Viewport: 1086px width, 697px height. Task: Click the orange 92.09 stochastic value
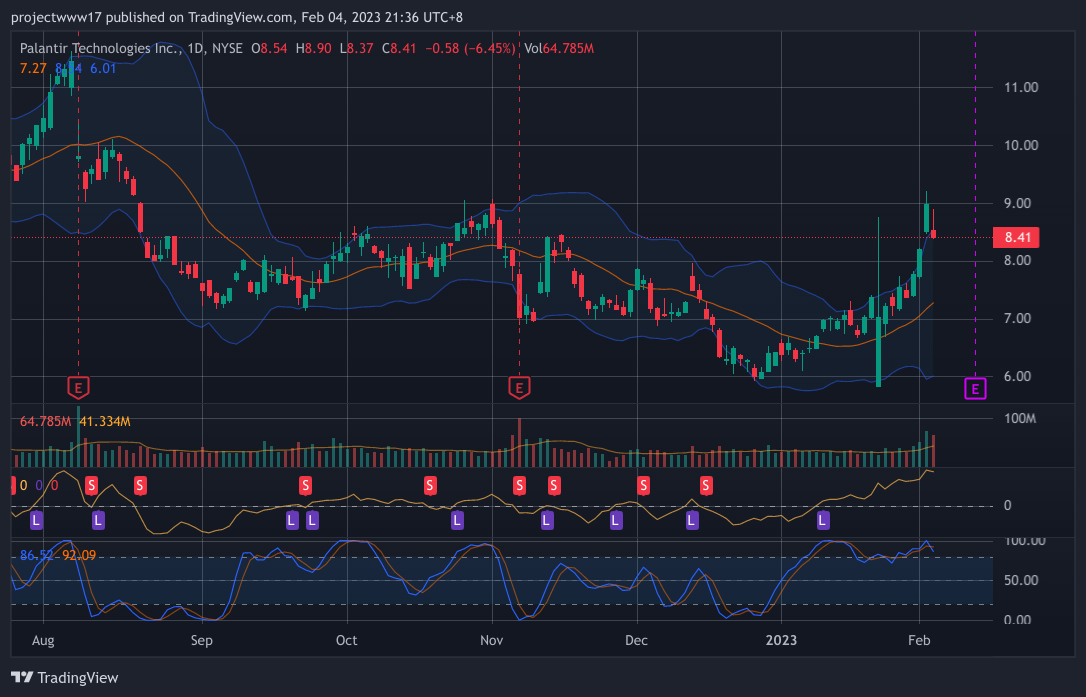coord(79,555)
